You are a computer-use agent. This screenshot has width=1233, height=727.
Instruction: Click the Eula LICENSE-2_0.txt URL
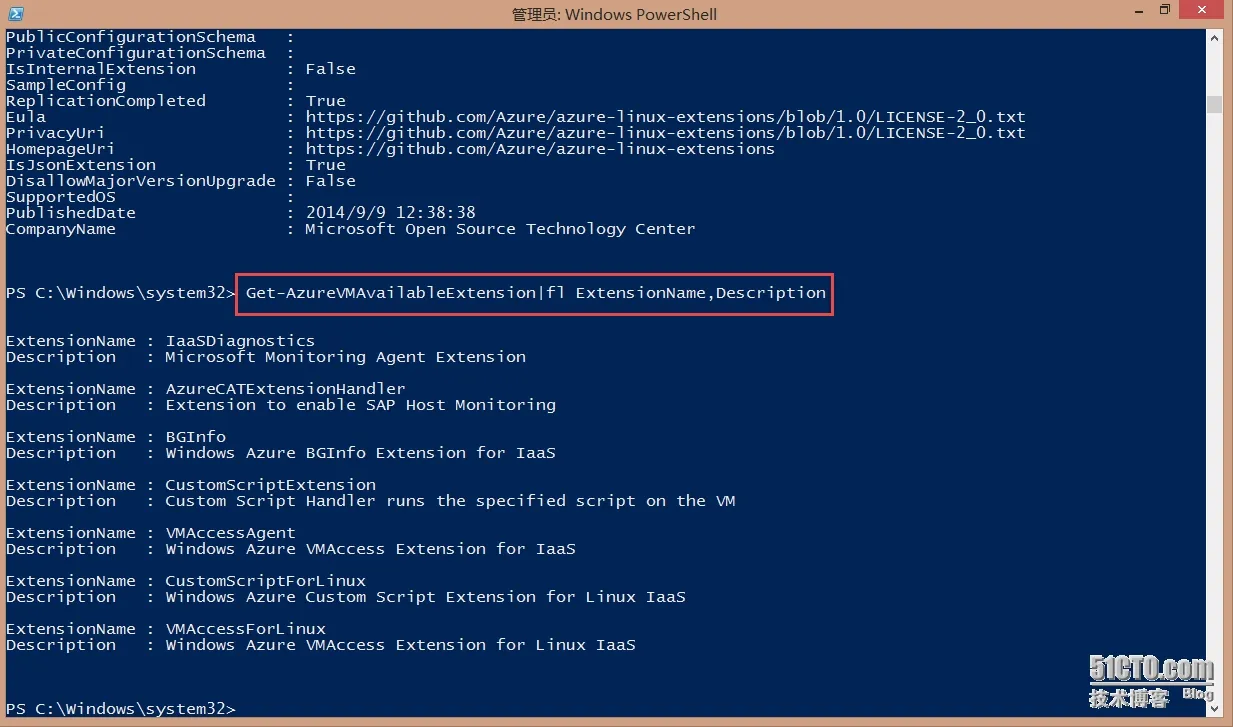click(665, 117)
